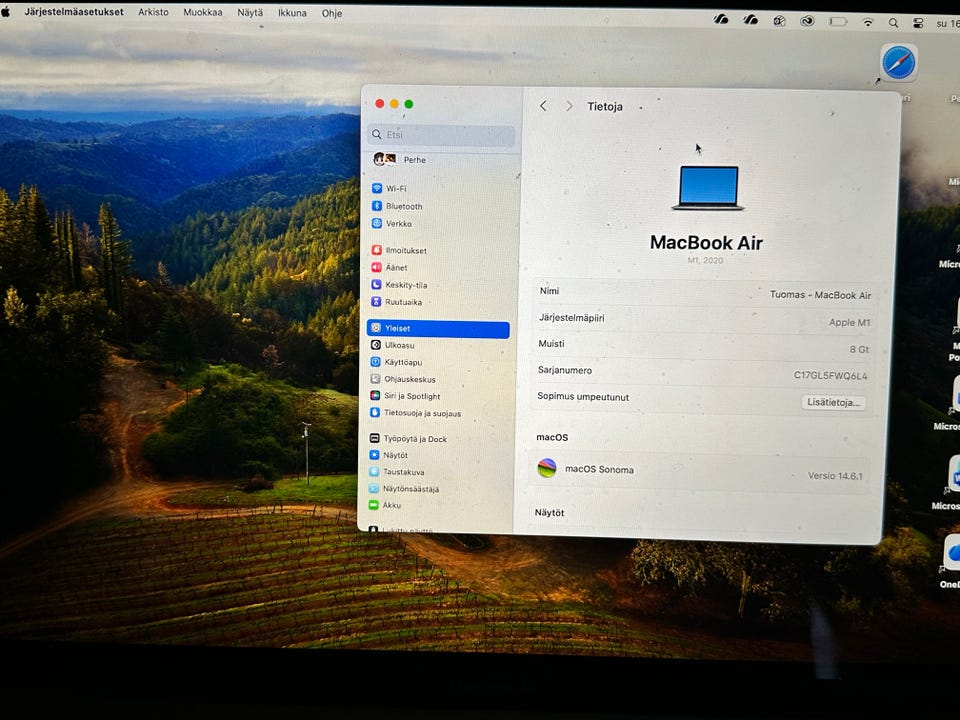960x720 pixels.
Task: Select the Verkko globe icon
Action: click(377, 223)
